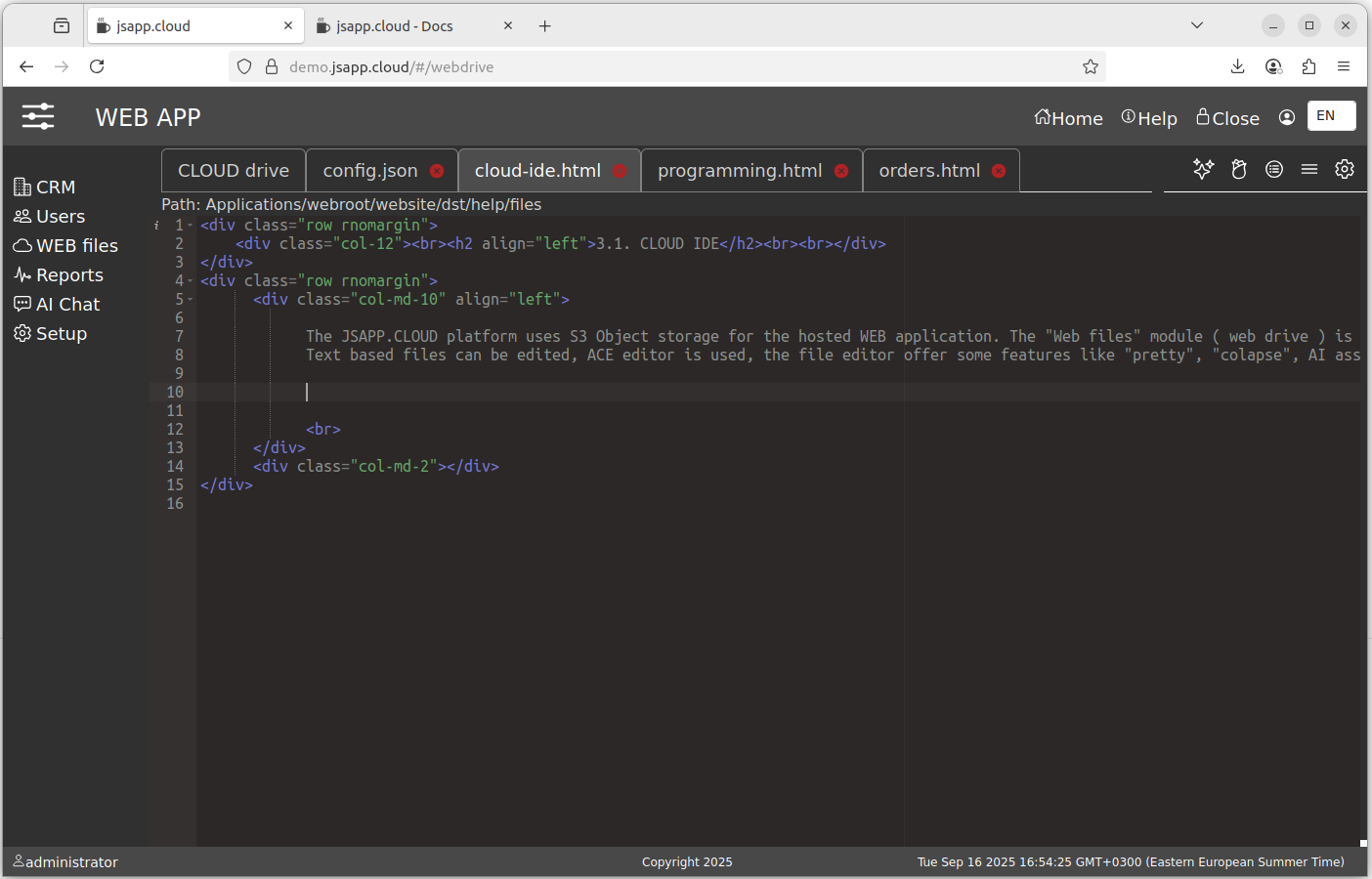The image size is (1372, 879).
Task: Click the editor settings gear icon
Action: point(1345,169)
